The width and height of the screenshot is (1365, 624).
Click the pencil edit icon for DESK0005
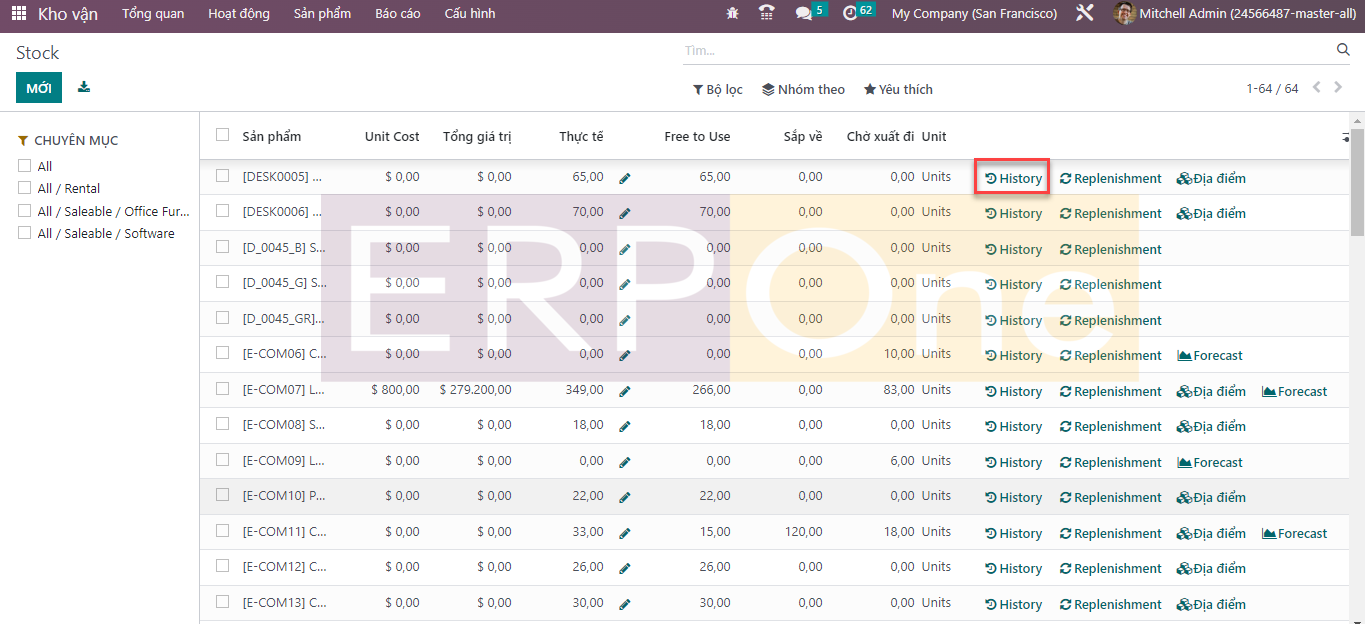pyautogui.click(x=625, y=178)
